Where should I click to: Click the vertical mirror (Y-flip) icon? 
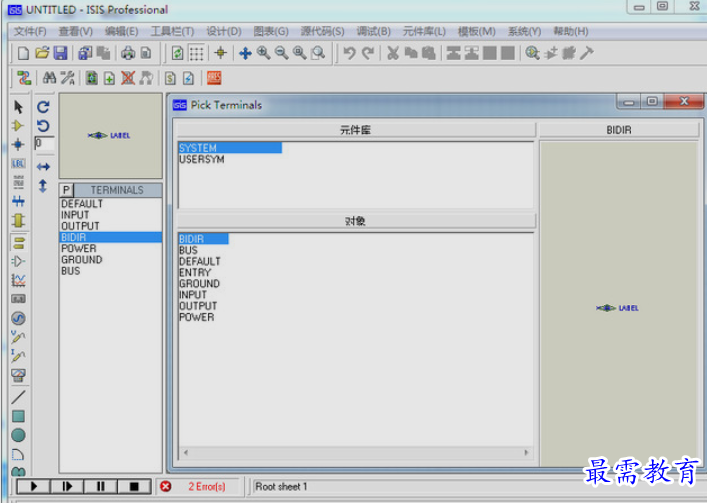(x=43, y=185)
